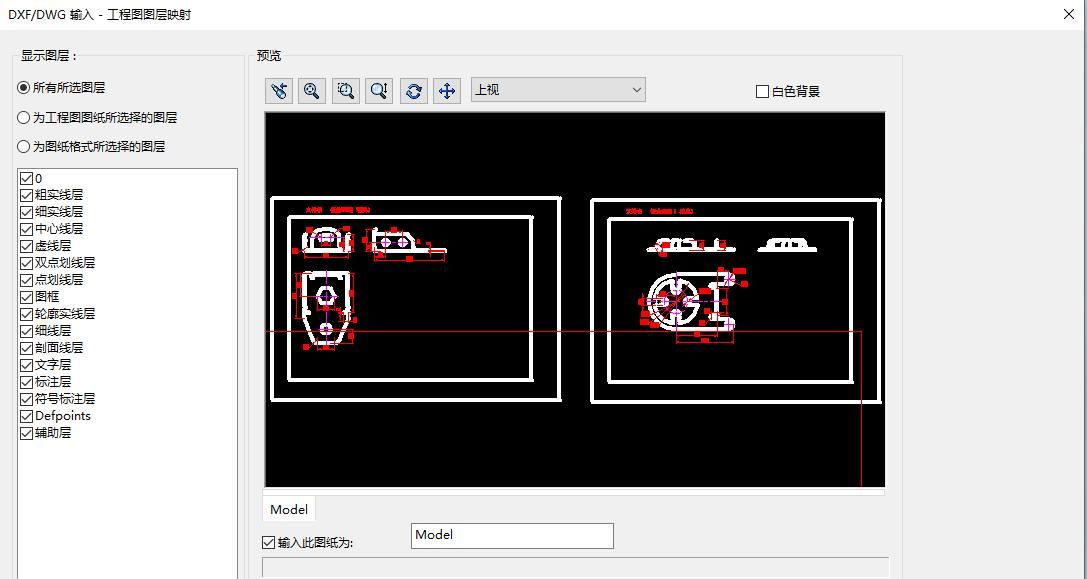
Task: Toggle the 点划线层 layer checkbox
Action: point(26,280)
